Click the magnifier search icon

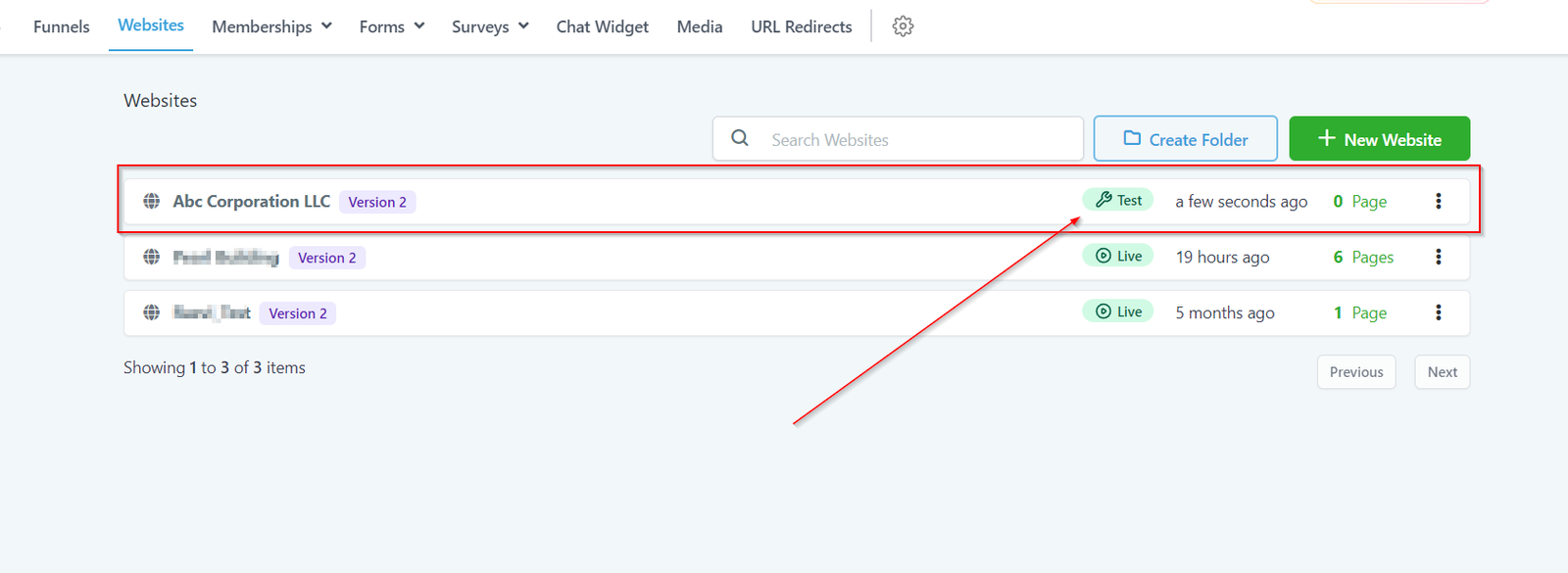click(740, 139)
